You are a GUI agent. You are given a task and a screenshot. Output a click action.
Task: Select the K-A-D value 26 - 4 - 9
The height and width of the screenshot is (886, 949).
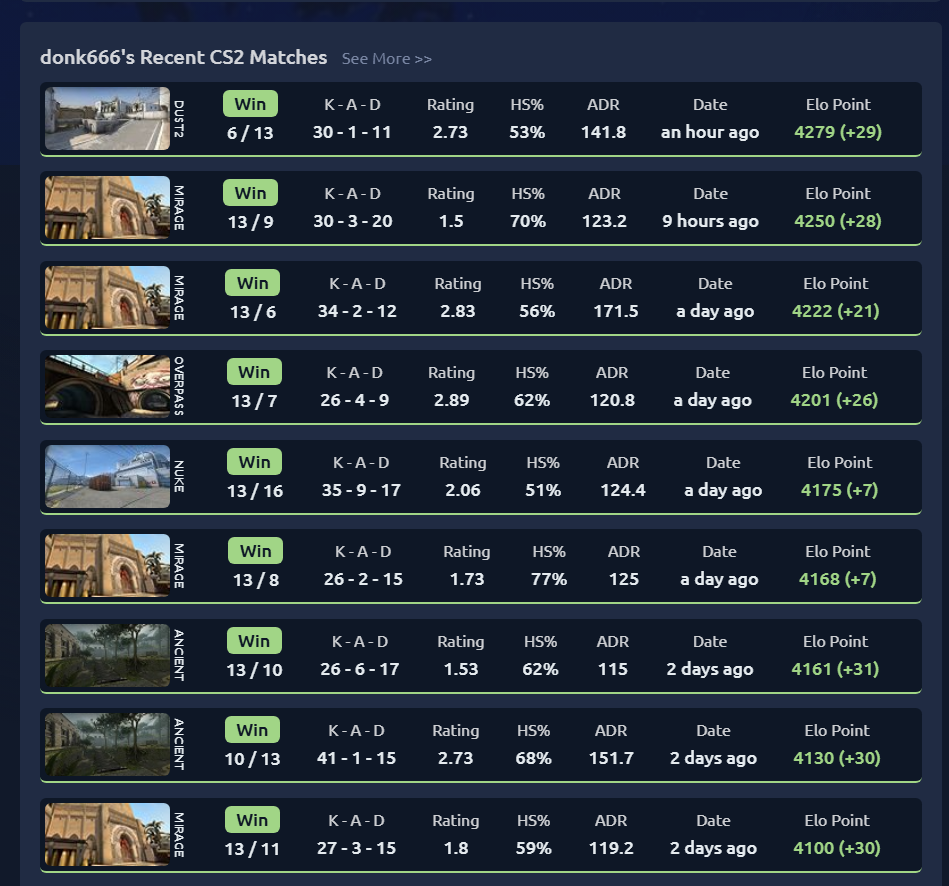pos(355,400)
